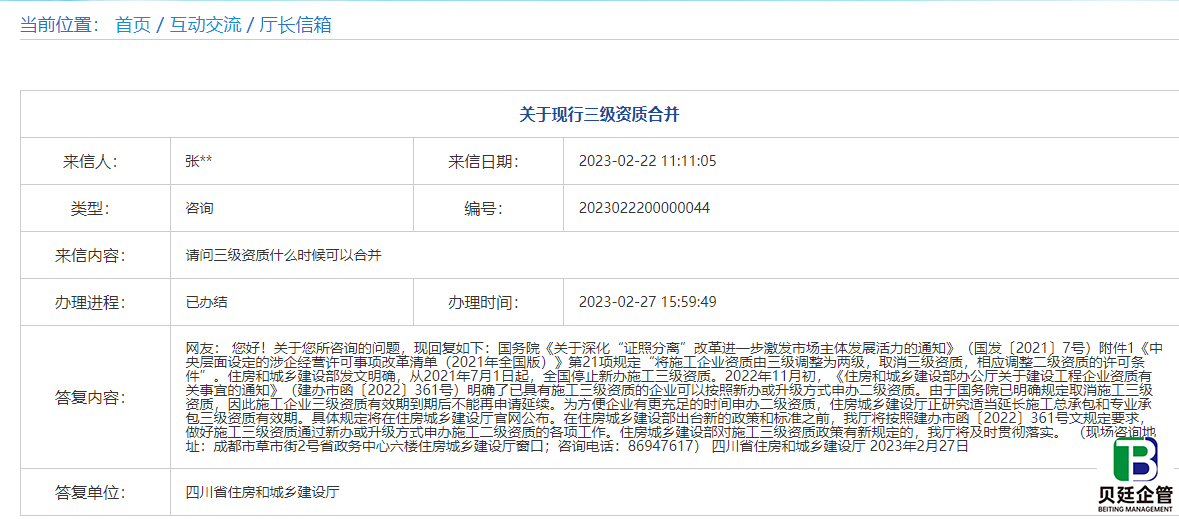Open the 首页 breadcrumb link
This screenshot has width=1179, height=519.
tap(132, 25)
